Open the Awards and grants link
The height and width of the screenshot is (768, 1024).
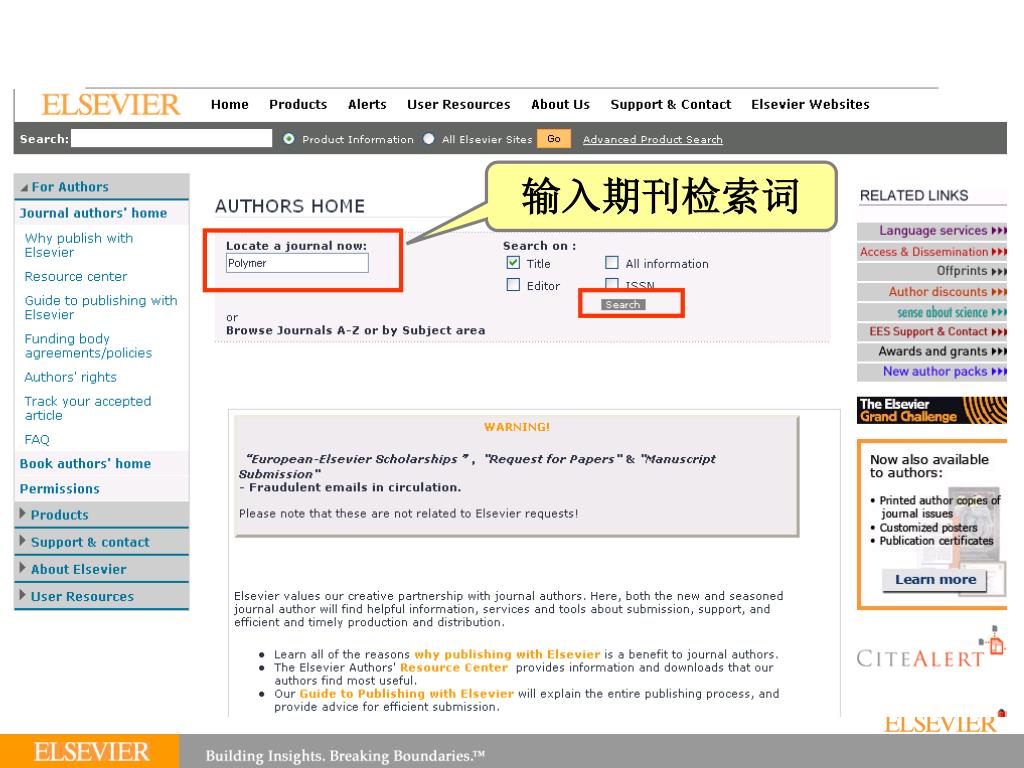(933, 351)
